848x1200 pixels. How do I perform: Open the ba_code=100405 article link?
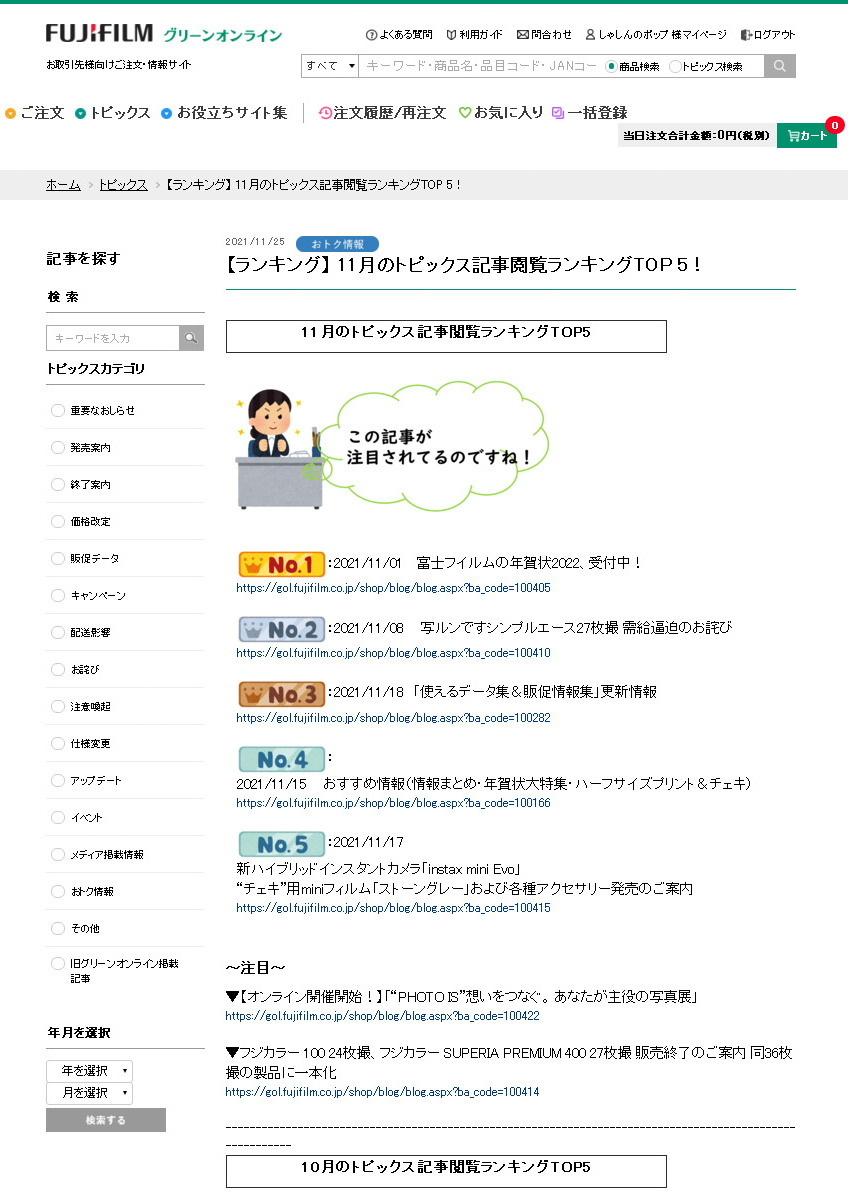point(393,588)
